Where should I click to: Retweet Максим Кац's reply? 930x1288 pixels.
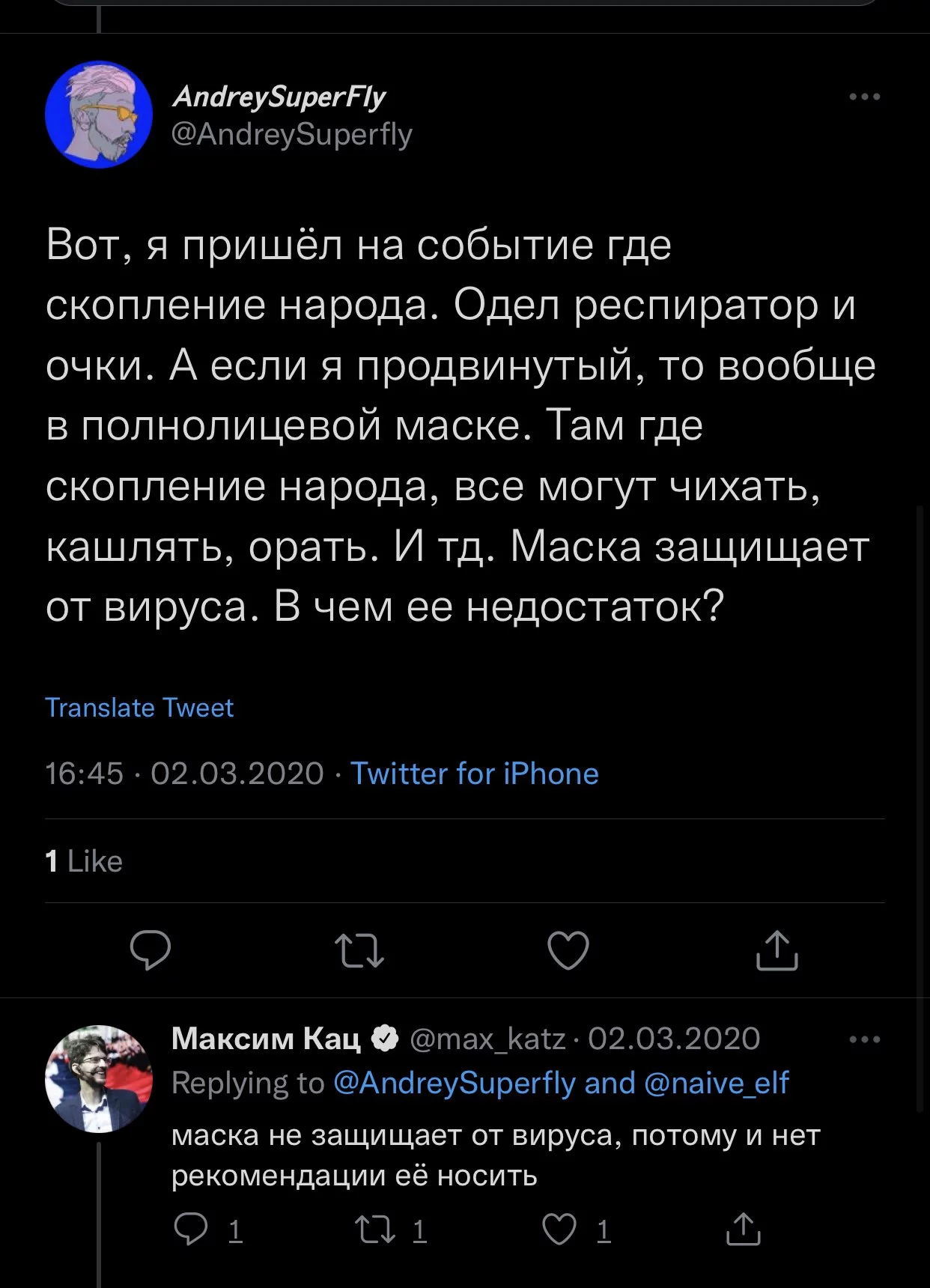point(375,1229)
